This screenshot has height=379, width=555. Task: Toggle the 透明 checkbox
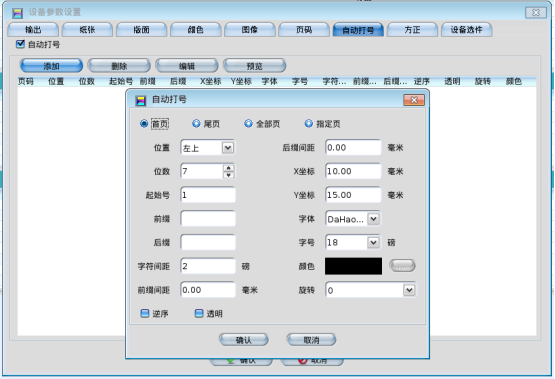coord(199,313)
